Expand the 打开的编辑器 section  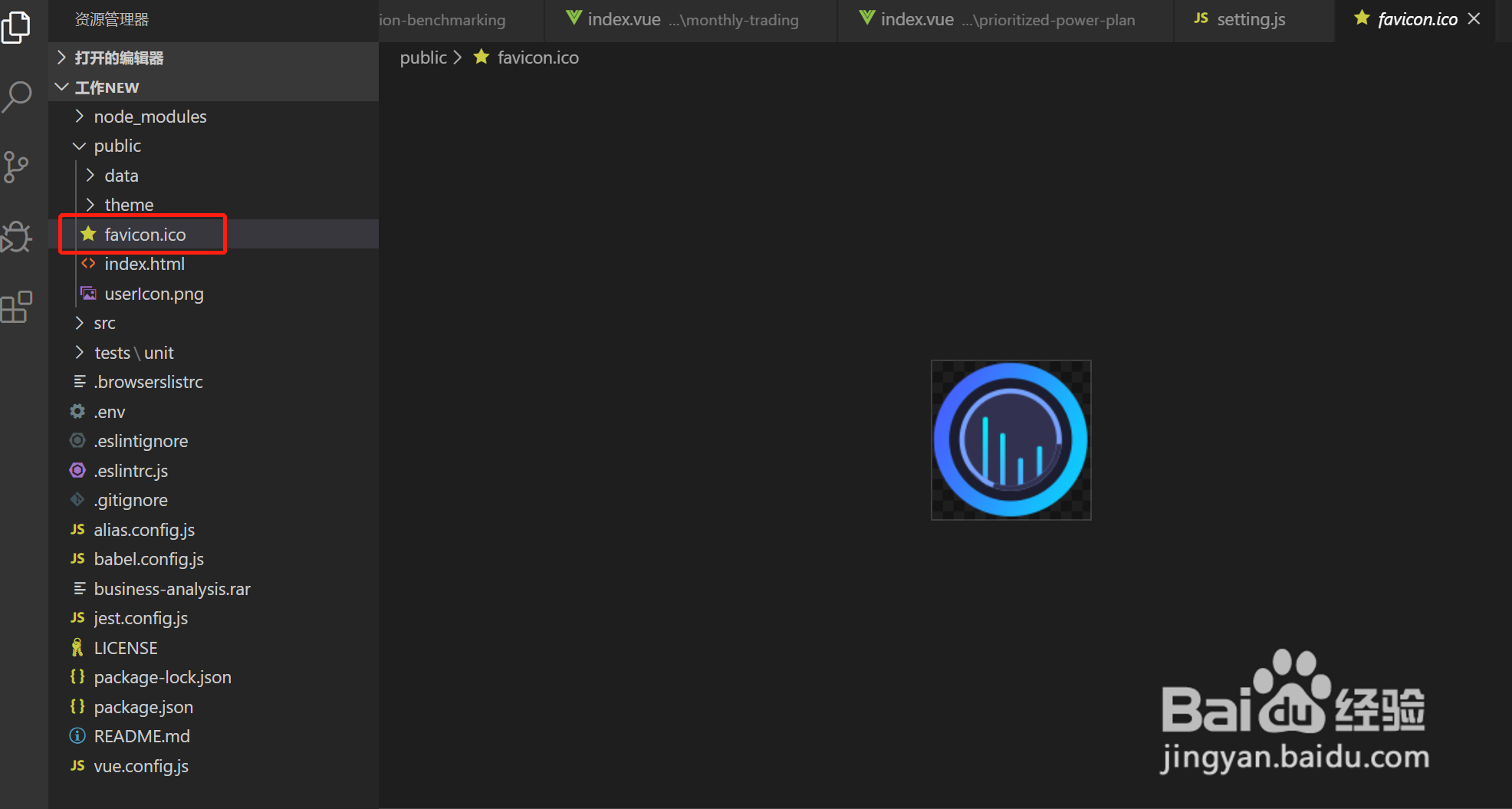coord(213,58)
